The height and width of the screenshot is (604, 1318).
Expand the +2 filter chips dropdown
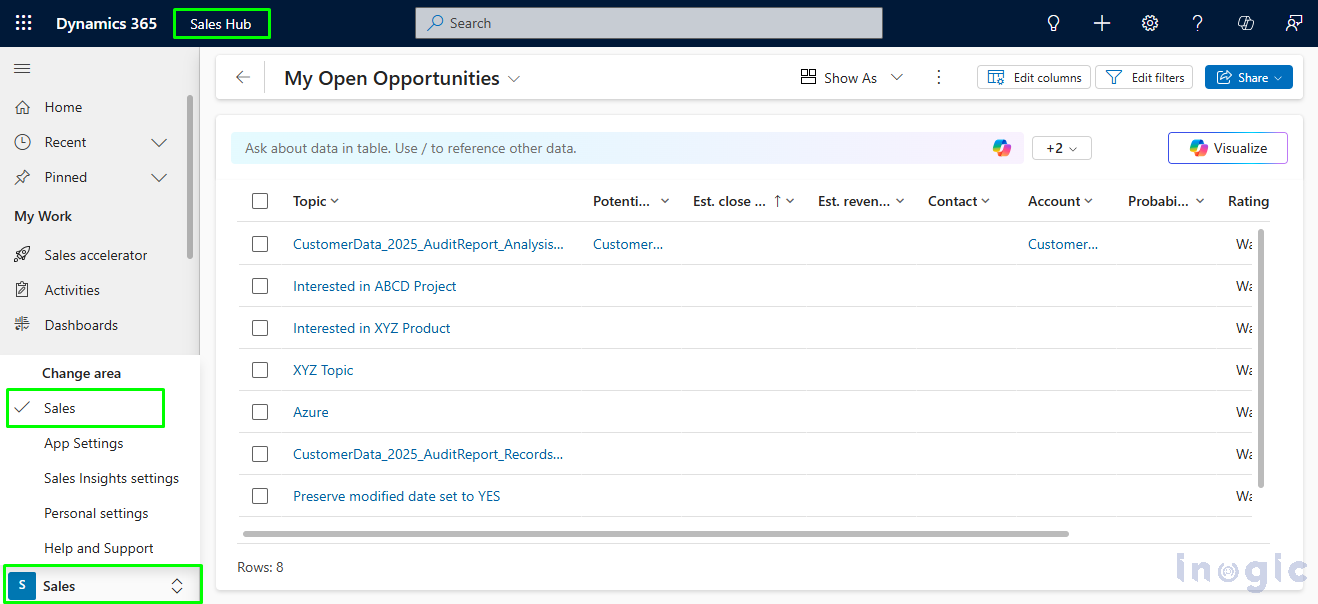1062,148
